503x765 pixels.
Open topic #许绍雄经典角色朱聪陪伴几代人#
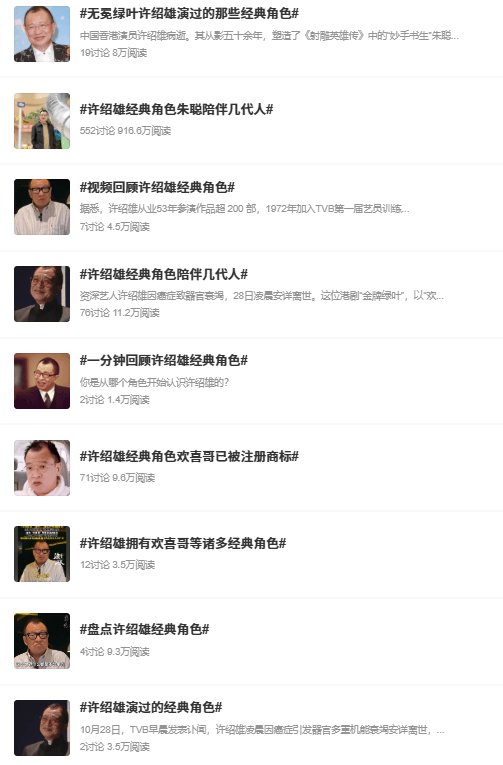[177, 109]
